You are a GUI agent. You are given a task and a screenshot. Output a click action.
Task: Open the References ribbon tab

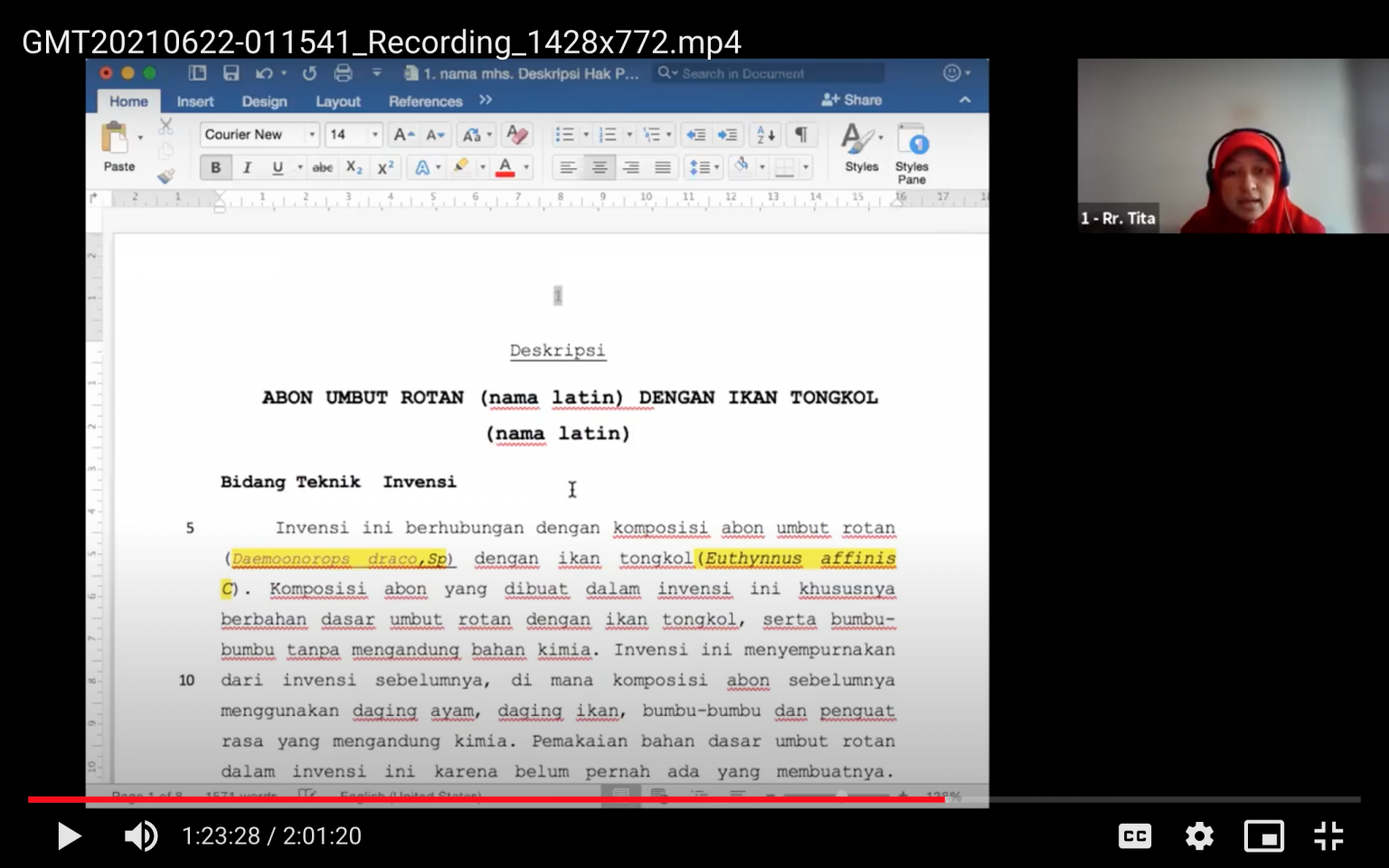[425, 101]
